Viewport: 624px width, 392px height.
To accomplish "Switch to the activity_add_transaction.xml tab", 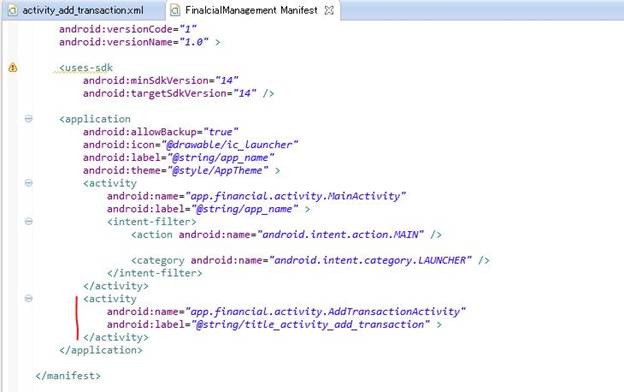I will tap(83, 10).
